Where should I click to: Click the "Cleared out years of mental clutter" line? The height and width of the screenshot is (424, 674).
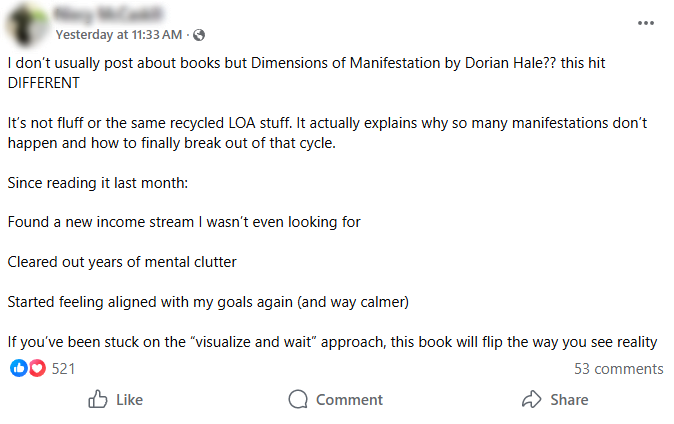point(122,262)
